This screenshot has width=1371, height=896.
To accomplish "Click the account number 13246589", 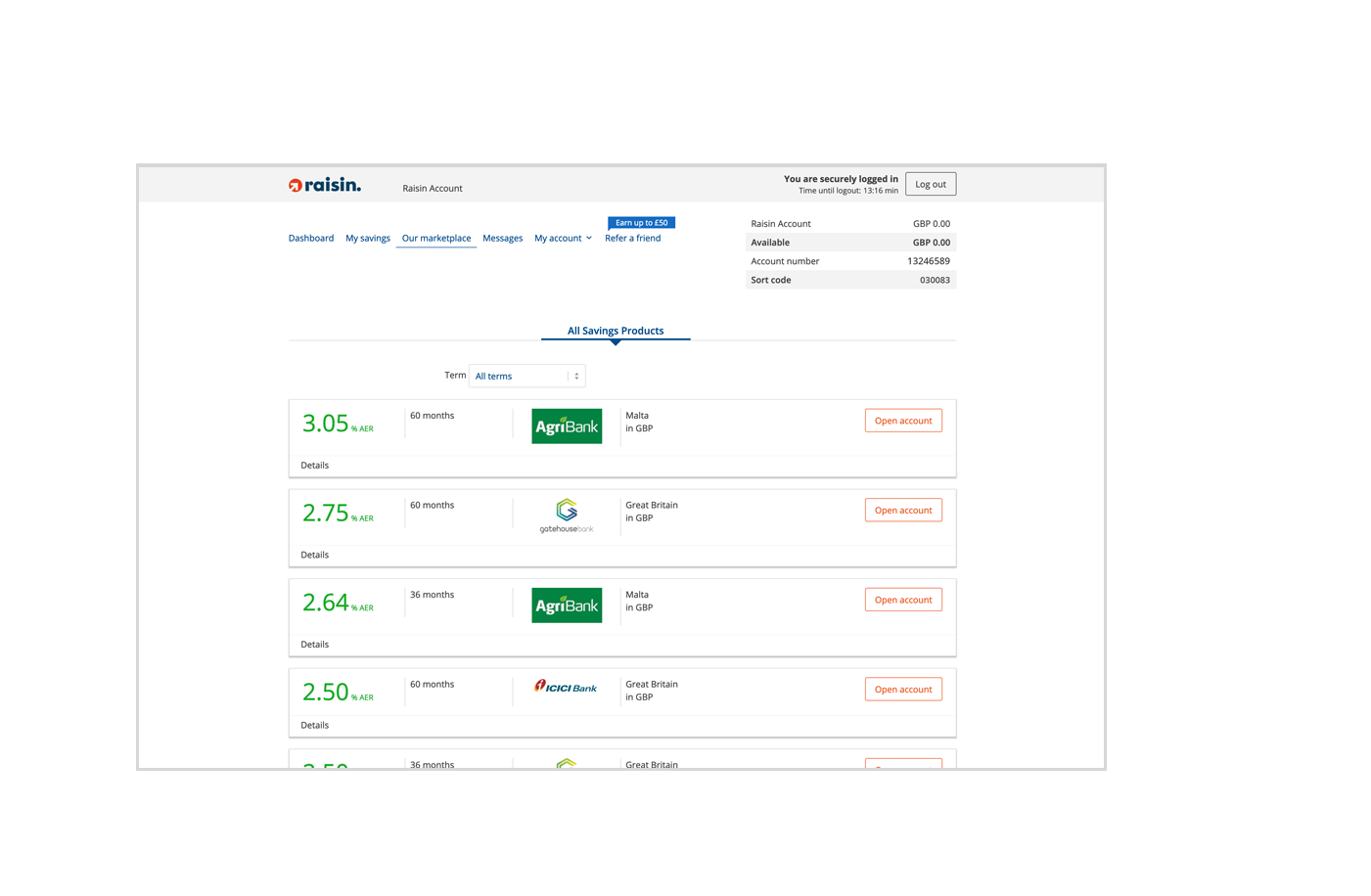I will [x=929, y=261].
